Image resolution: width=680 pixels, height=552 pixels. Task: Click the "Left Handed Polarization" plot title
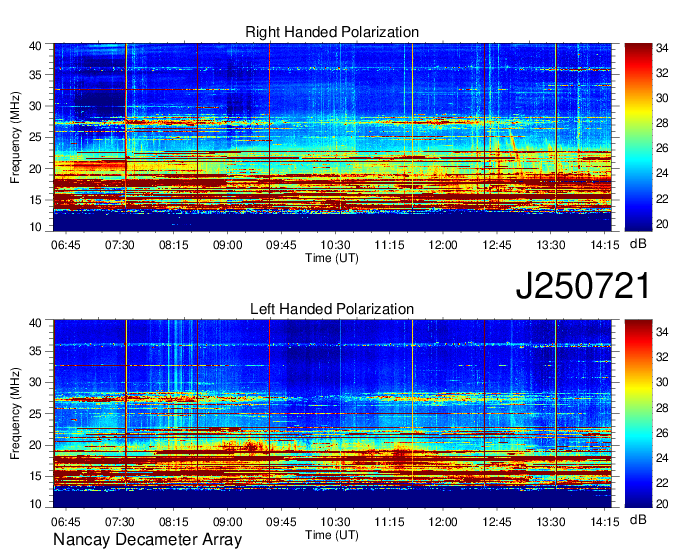pos(332,309)
